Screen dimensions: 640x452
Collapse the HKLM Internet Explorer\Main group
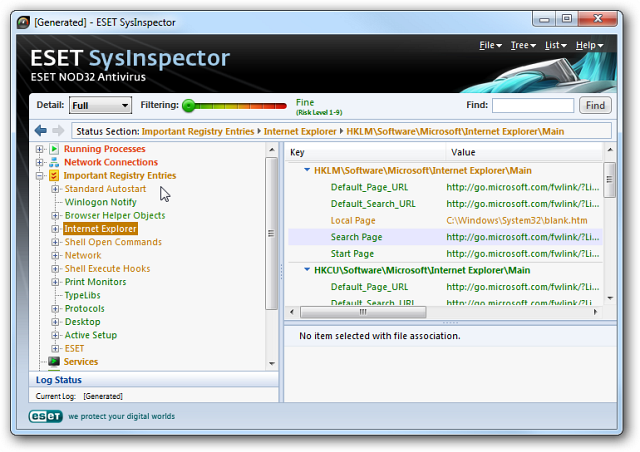coord(307,170)
